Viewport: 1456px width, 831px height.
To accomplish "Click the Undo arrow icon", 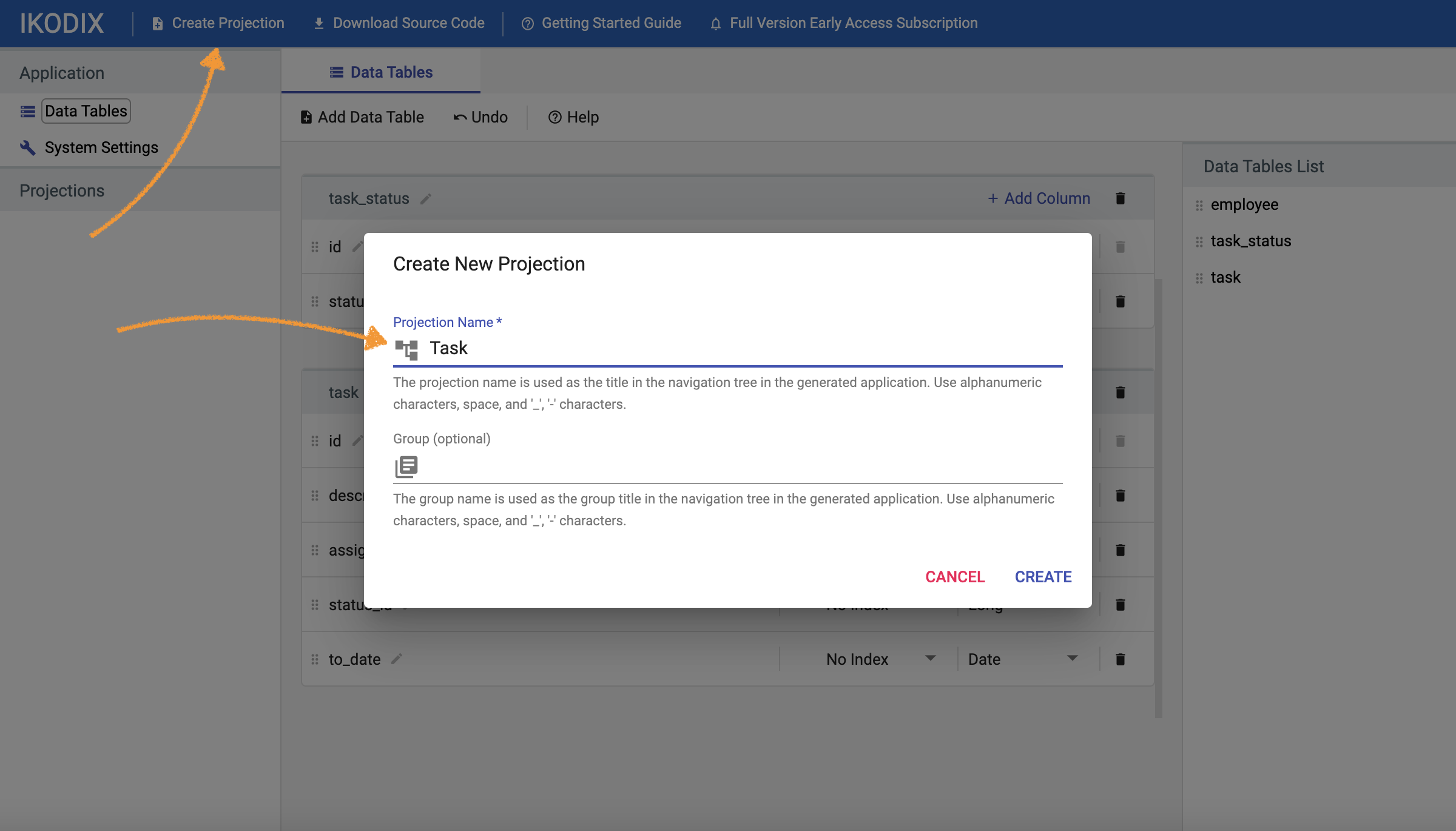I will 459,116.
